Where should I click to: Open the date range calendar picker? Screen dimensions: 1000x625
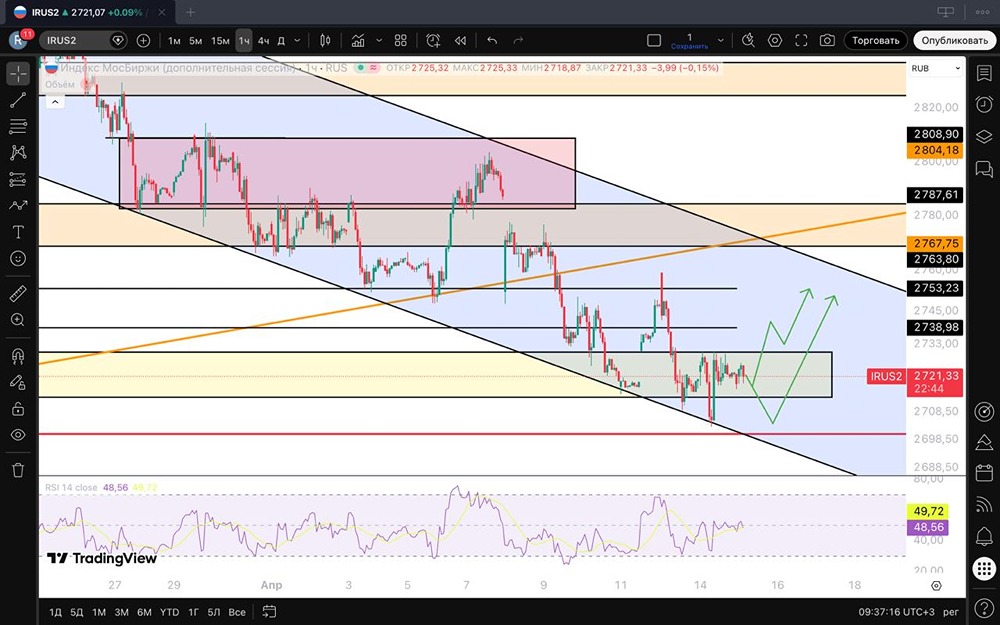(x=269, y=612)
